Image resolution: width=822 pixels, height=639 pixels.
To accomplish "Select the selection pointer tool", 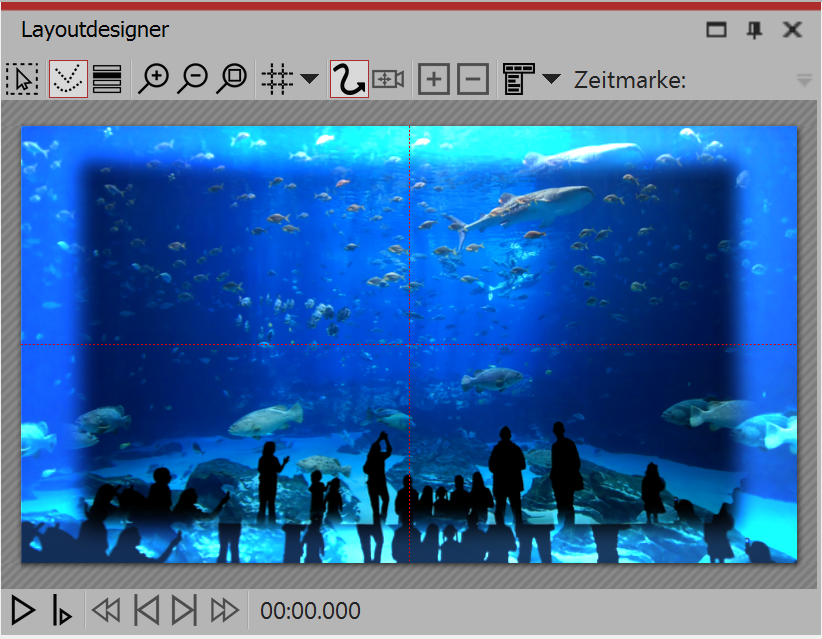I will point(22,79).
